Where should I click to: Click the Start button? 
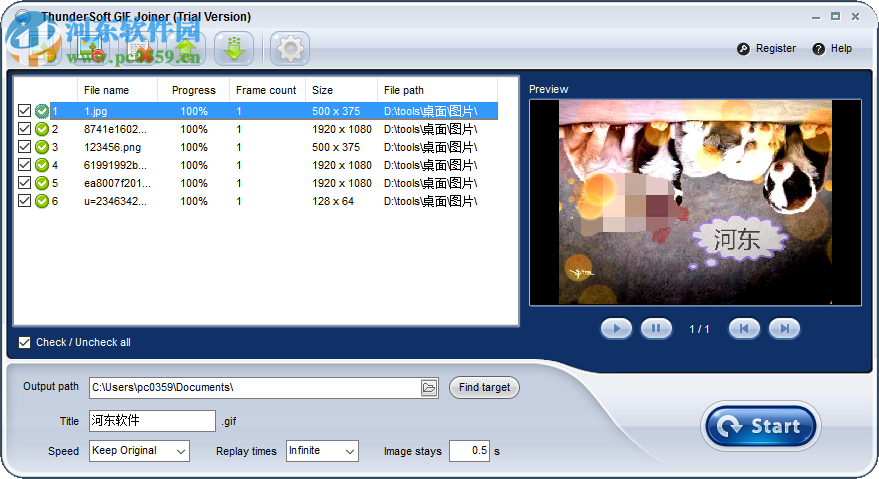coord(761,426)
